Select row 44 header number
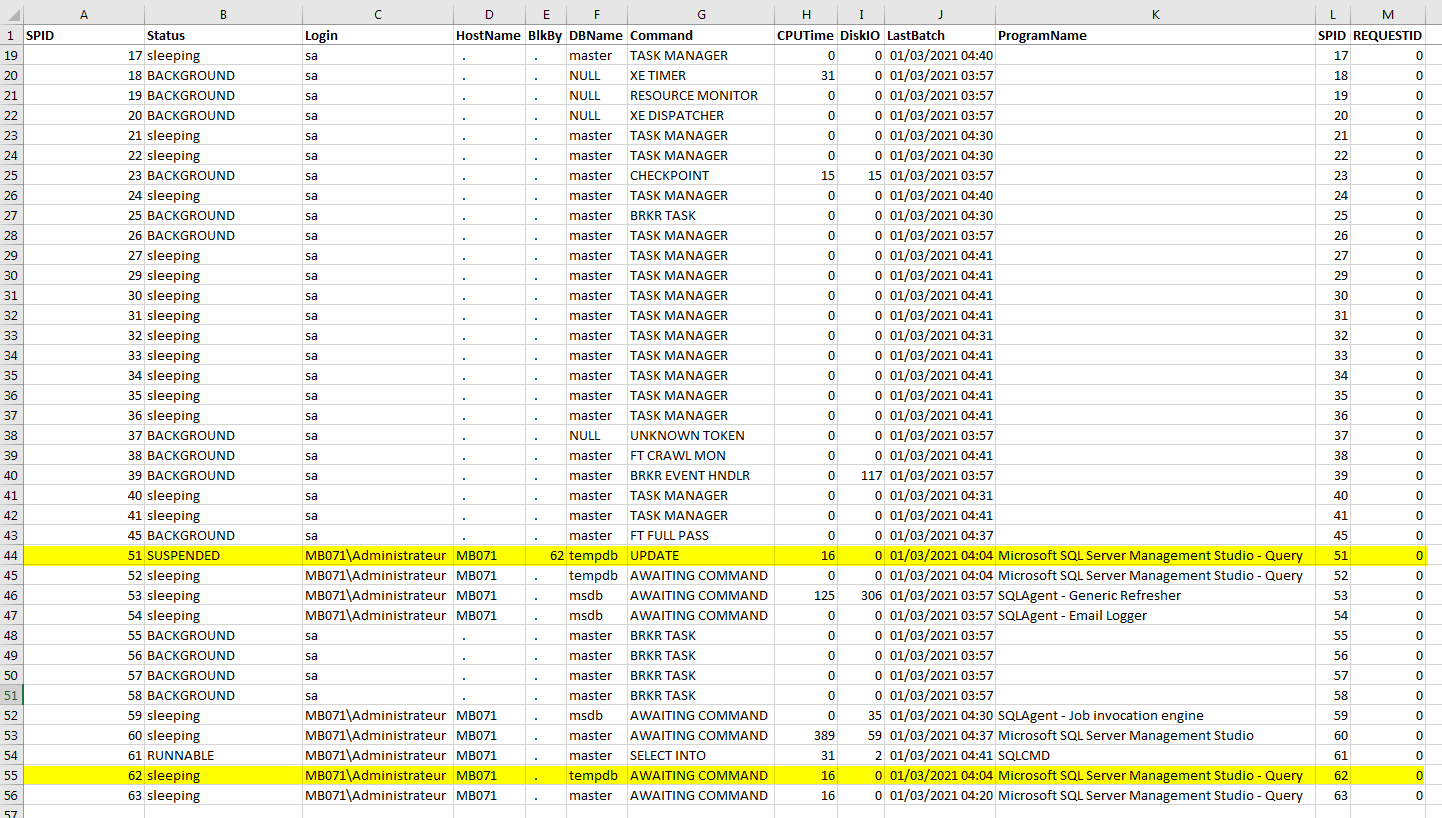Screen dimensions: 1442x818 pyautogui.click(x=12, y=555)
